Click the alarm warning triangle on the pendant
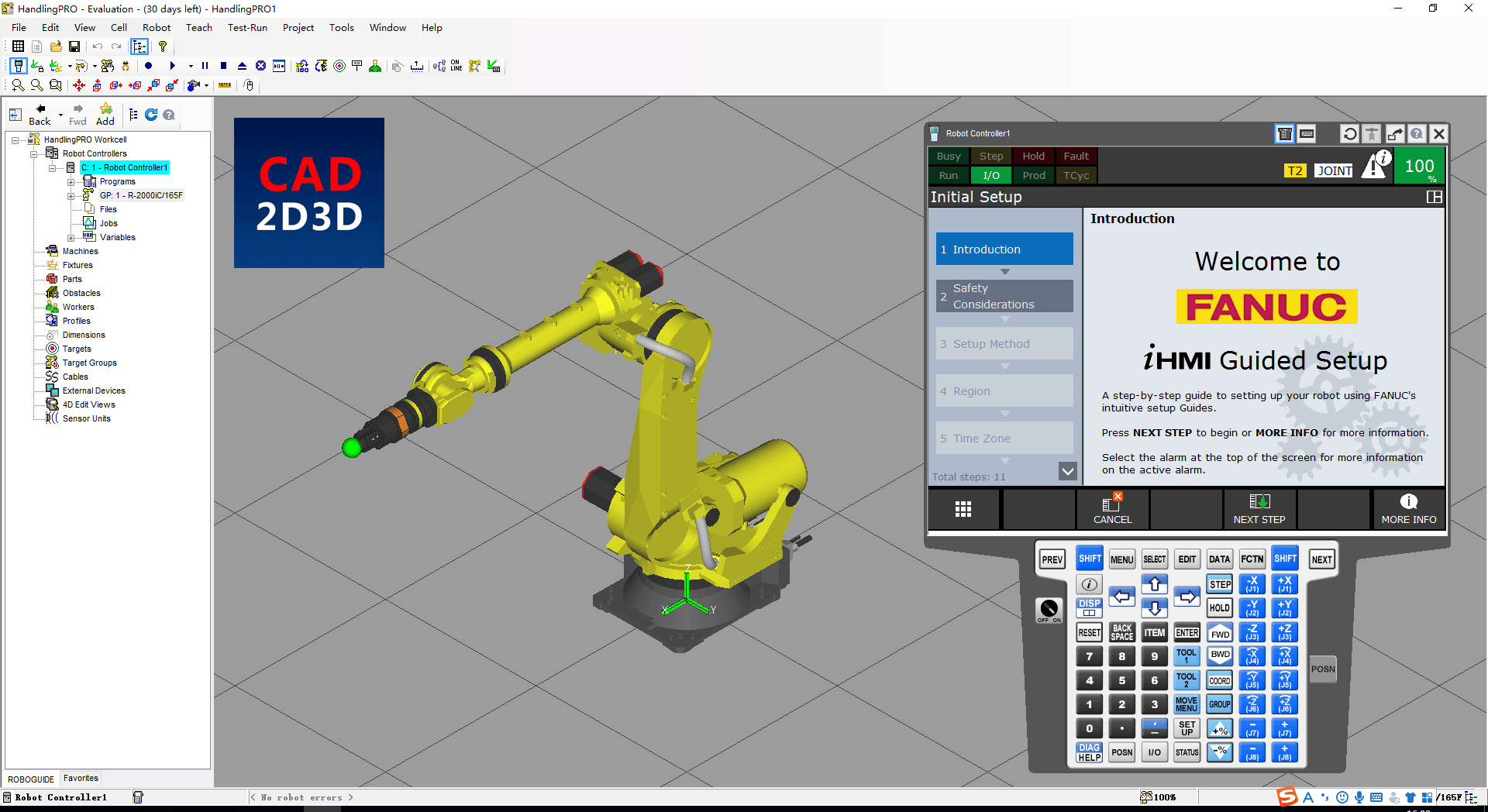 tap(1376, 164)
